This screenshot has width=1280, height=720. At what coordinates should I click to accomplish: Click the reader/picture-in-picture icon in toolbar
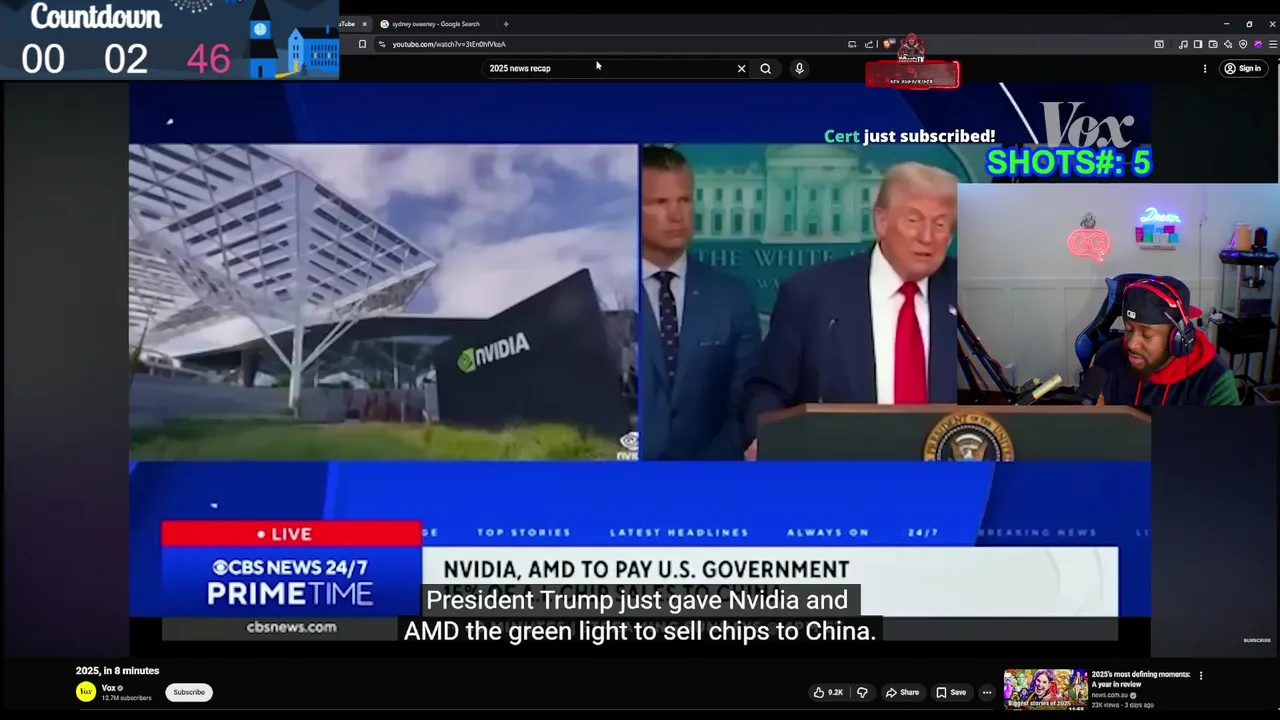click(x=1159, y=44)
